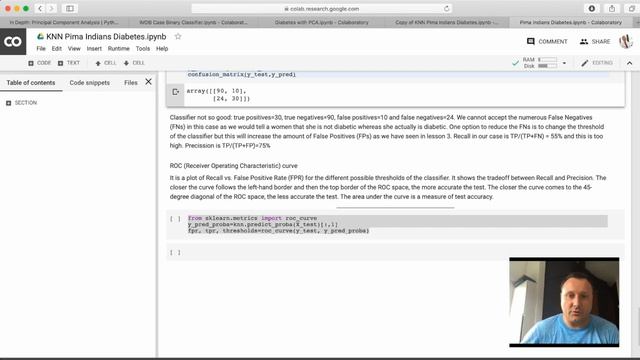
Task: Go forward with browser forward arrow
Action: [51, 8]
